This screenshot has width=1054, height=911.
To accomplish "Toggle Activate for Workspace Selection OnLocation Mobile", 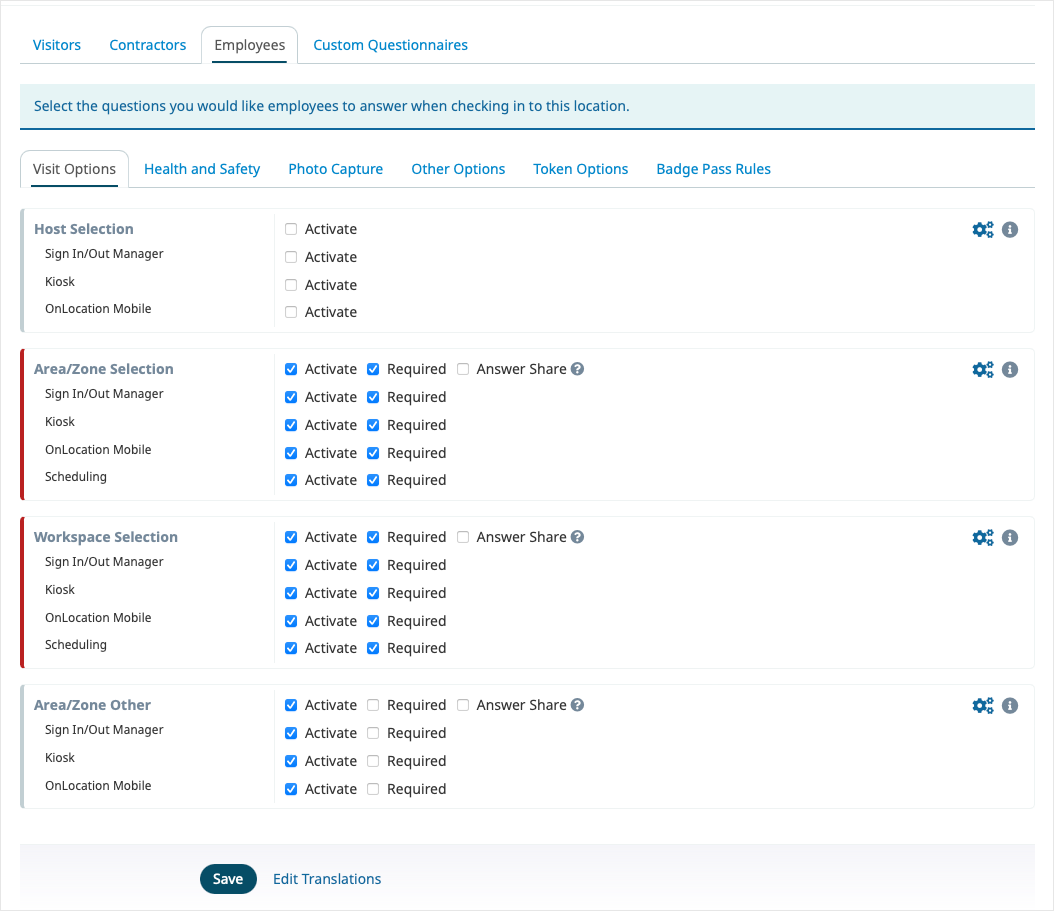I will coord(291,621).
